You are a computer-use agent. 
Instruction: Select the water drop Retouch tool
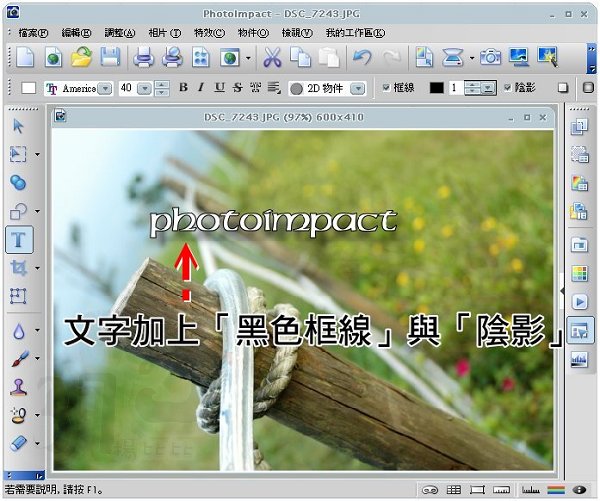coord(19,331)
